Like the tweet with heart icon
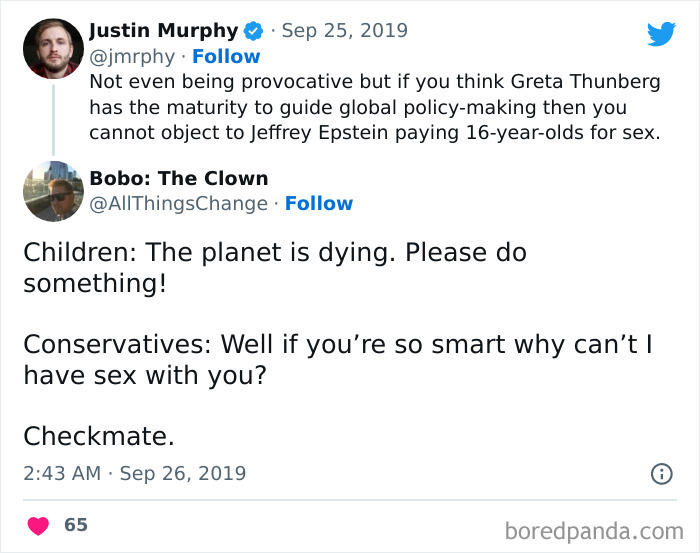This screenshot has height=553, width=700. click(x=39, y=525)
